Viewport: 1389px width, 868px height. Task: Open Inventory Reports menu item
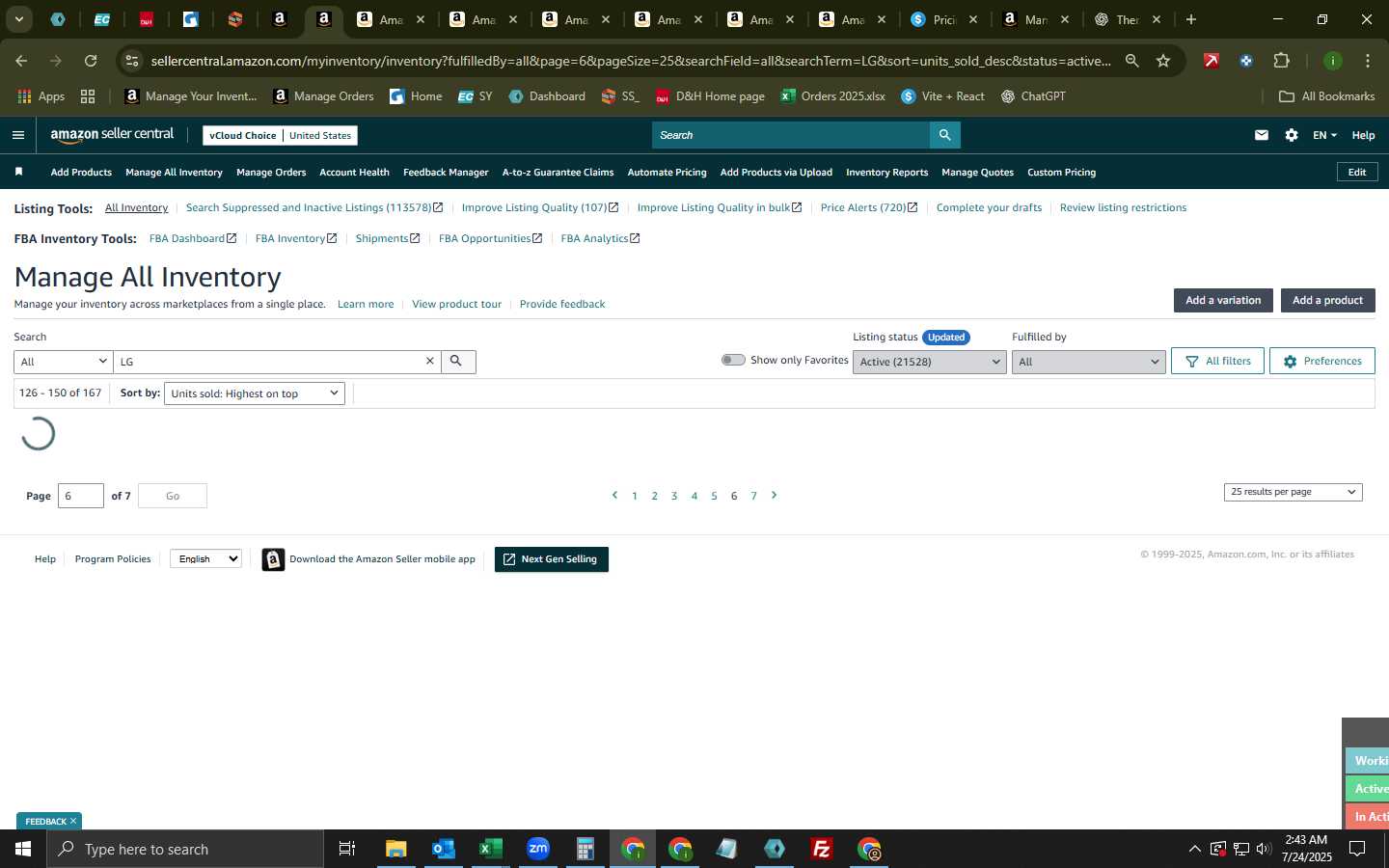886,172
